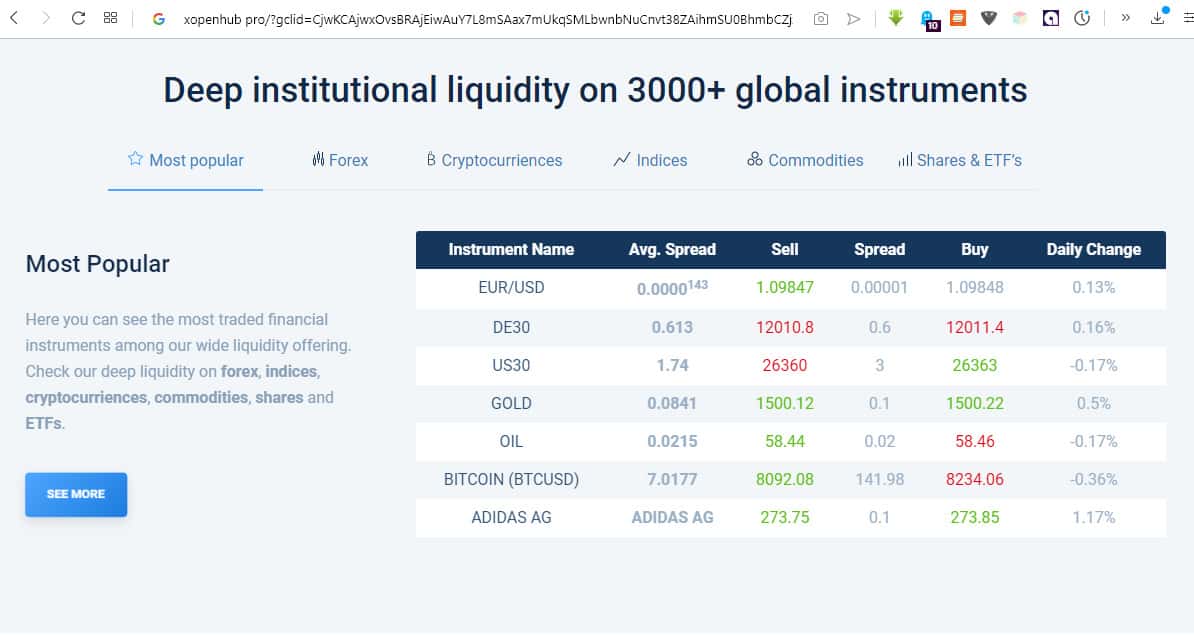Viewport: 1194px width, 635px height.
Task: Open the green download arrow extension
Action: coord(896,18)
